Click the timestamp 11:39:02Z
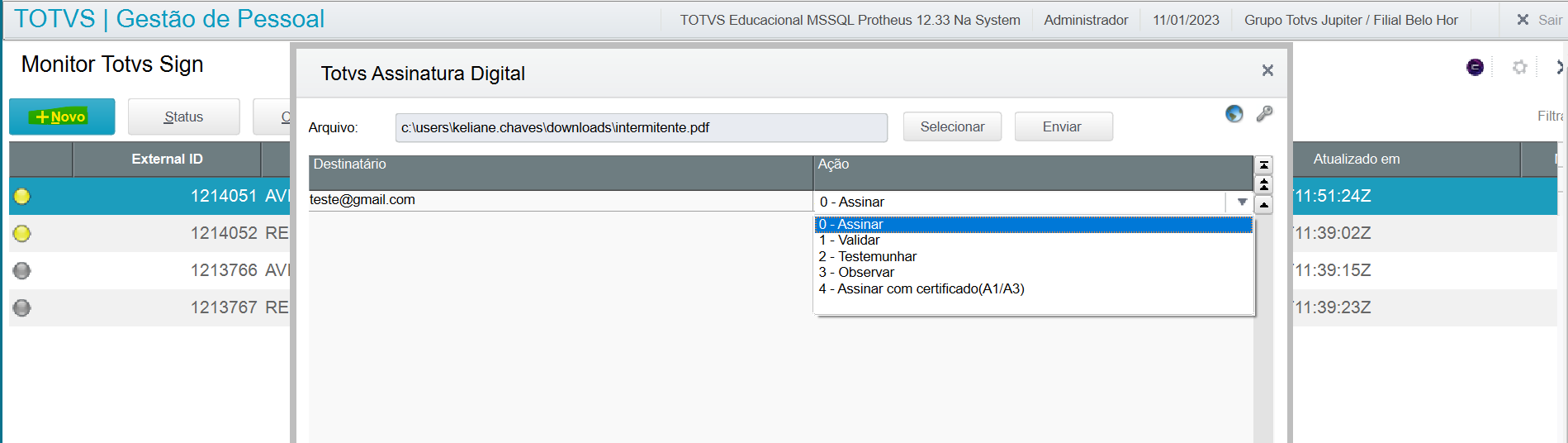Viewport: 1568px width, 443px height. [x=1333, y=233]
